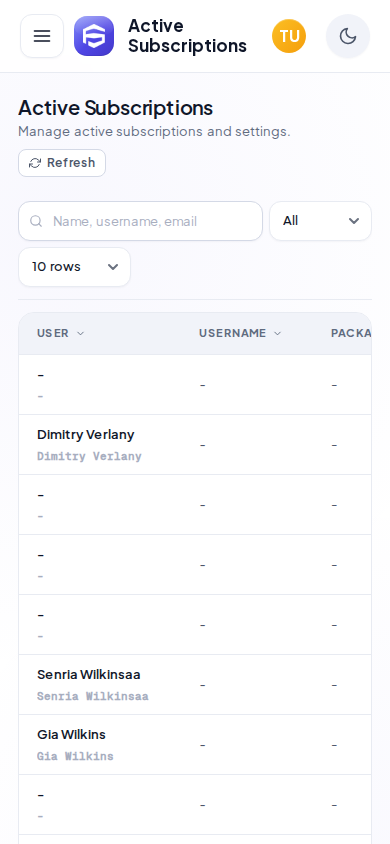Open the hamburger navigation menu
This screenshot has height=844, width=390.
click(42, 36)
